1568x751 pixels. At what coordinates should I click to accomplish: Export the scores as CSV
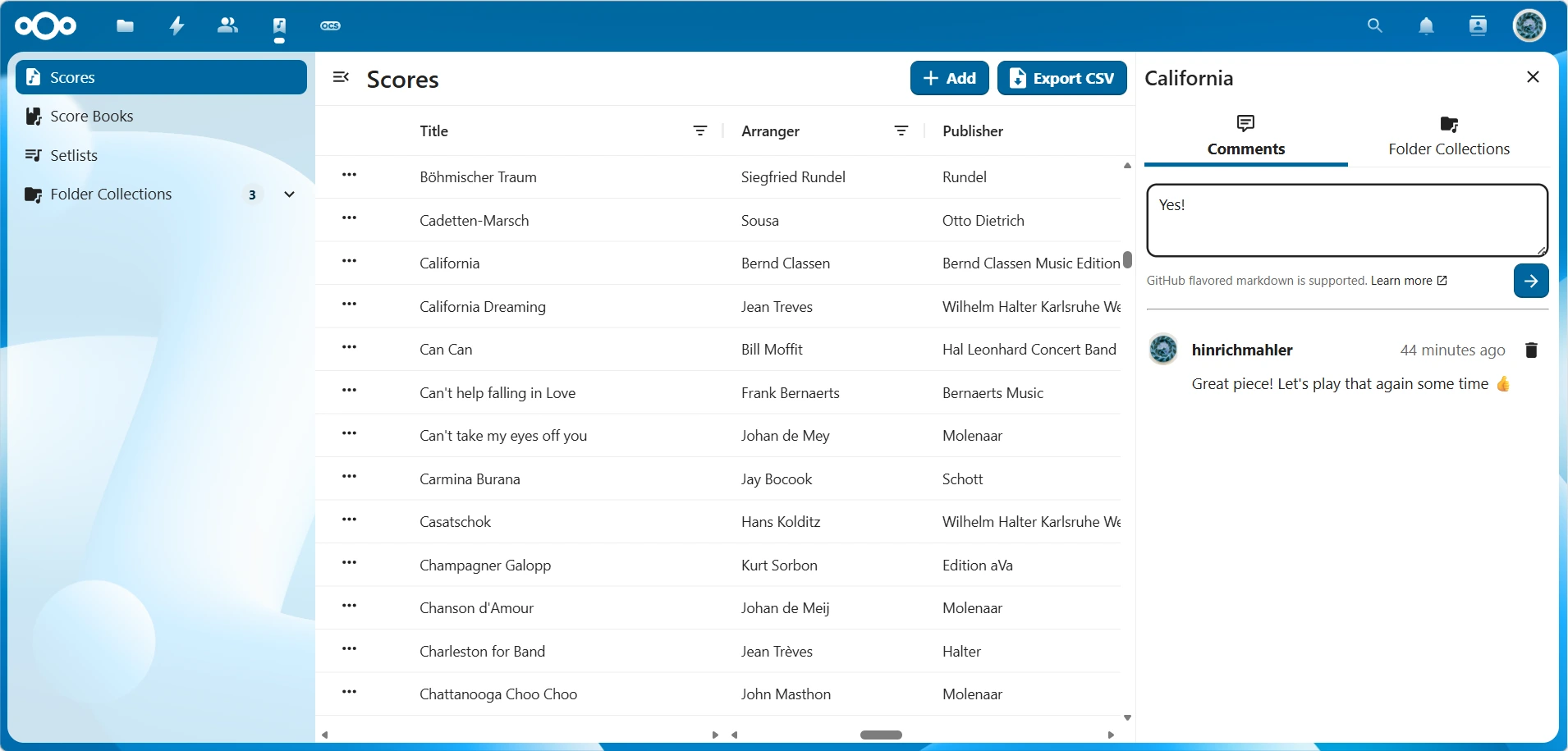(x=1063, y=78)
